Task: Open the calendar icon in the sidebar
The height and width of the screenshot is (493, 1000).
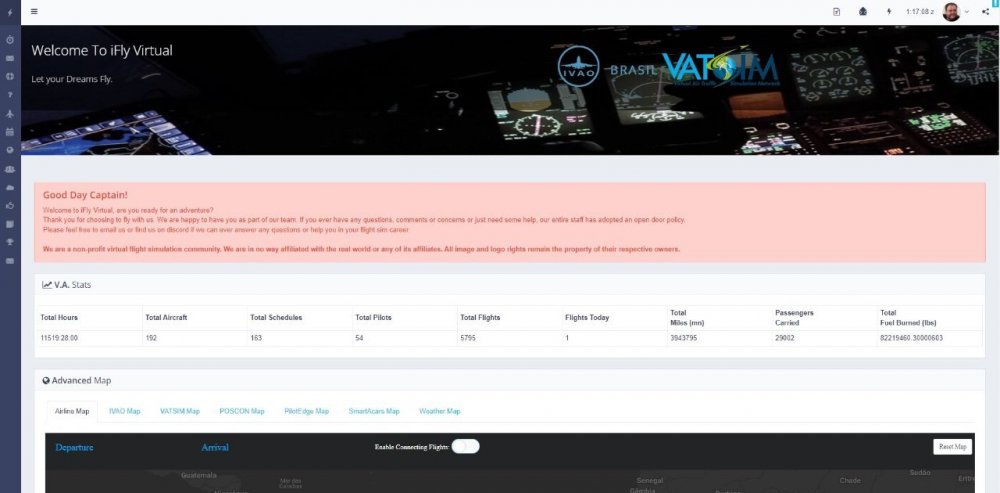Action: [x=9, y=131]
